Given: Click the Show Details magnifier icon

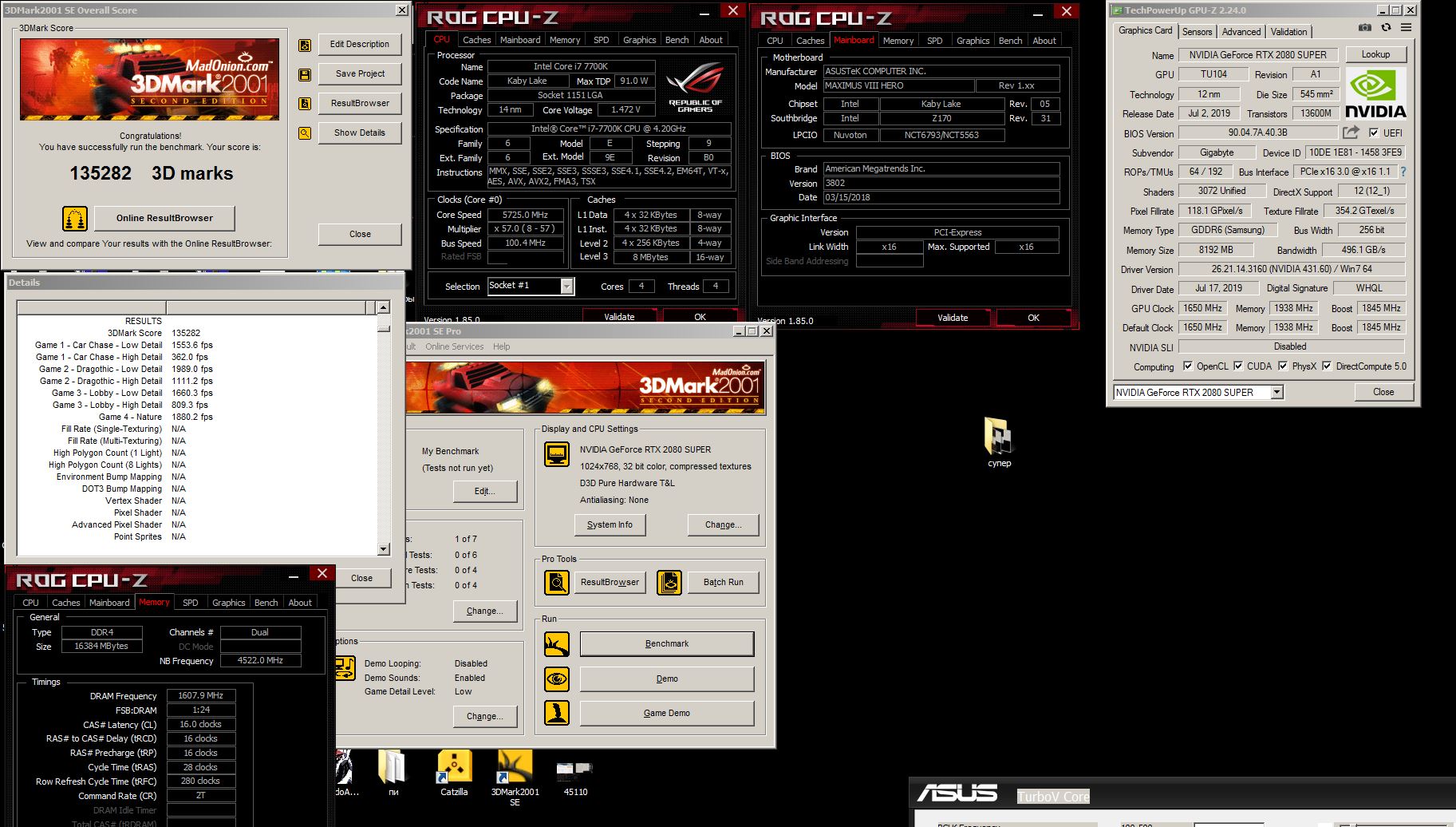Looking at the screenshot, I should coord(305,133).
